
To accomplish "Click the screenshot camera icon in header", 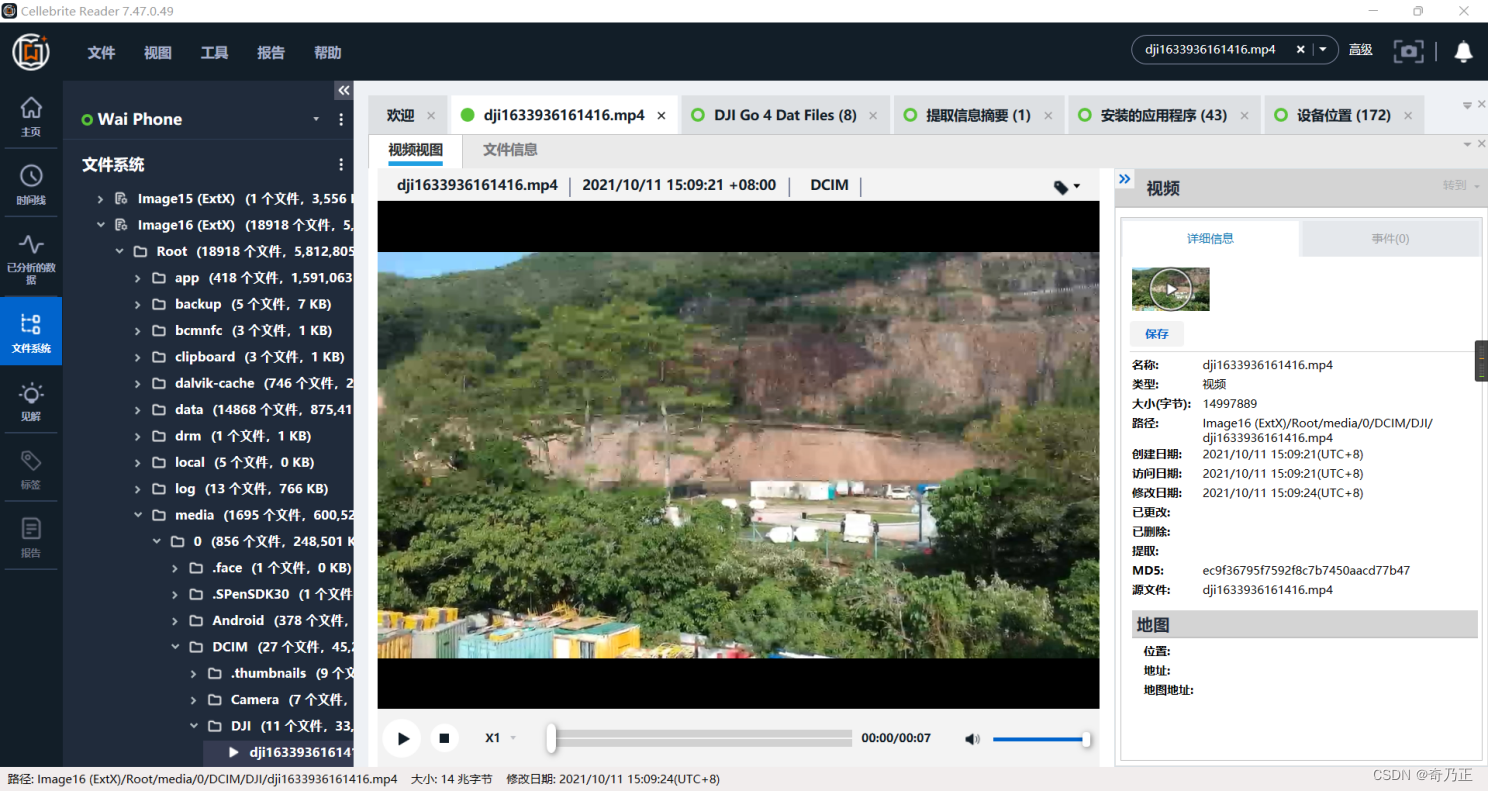I will tap(1408, 51).
